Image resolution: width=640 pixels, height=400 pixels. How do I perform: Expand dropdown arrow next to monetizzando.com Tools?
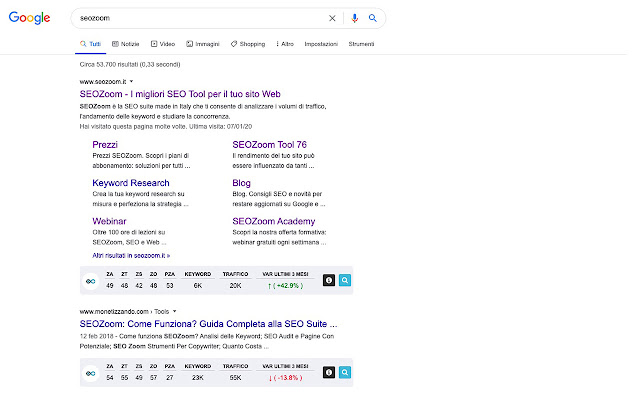pos(175,311)
